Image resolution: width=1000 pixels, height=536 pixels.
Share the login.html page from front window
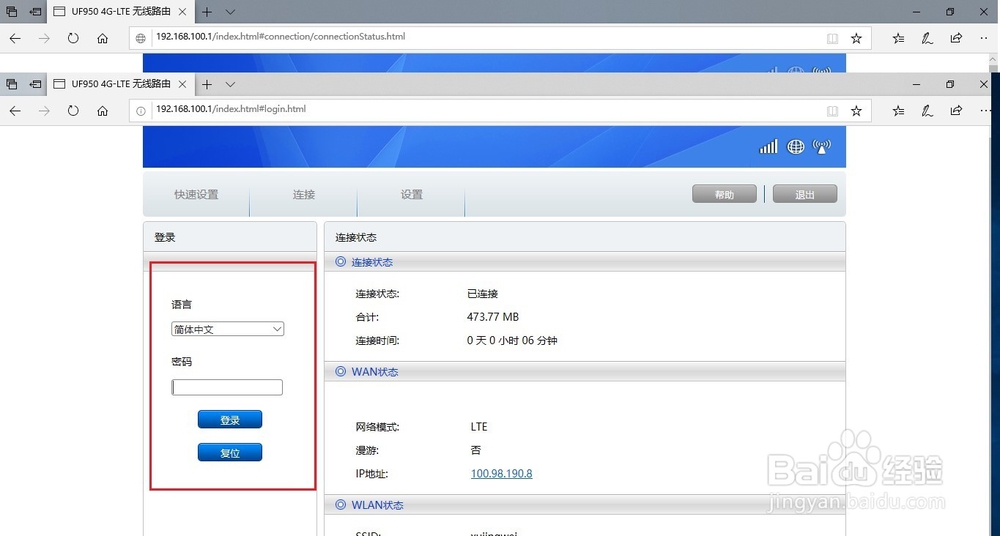(x=956, y=111)
